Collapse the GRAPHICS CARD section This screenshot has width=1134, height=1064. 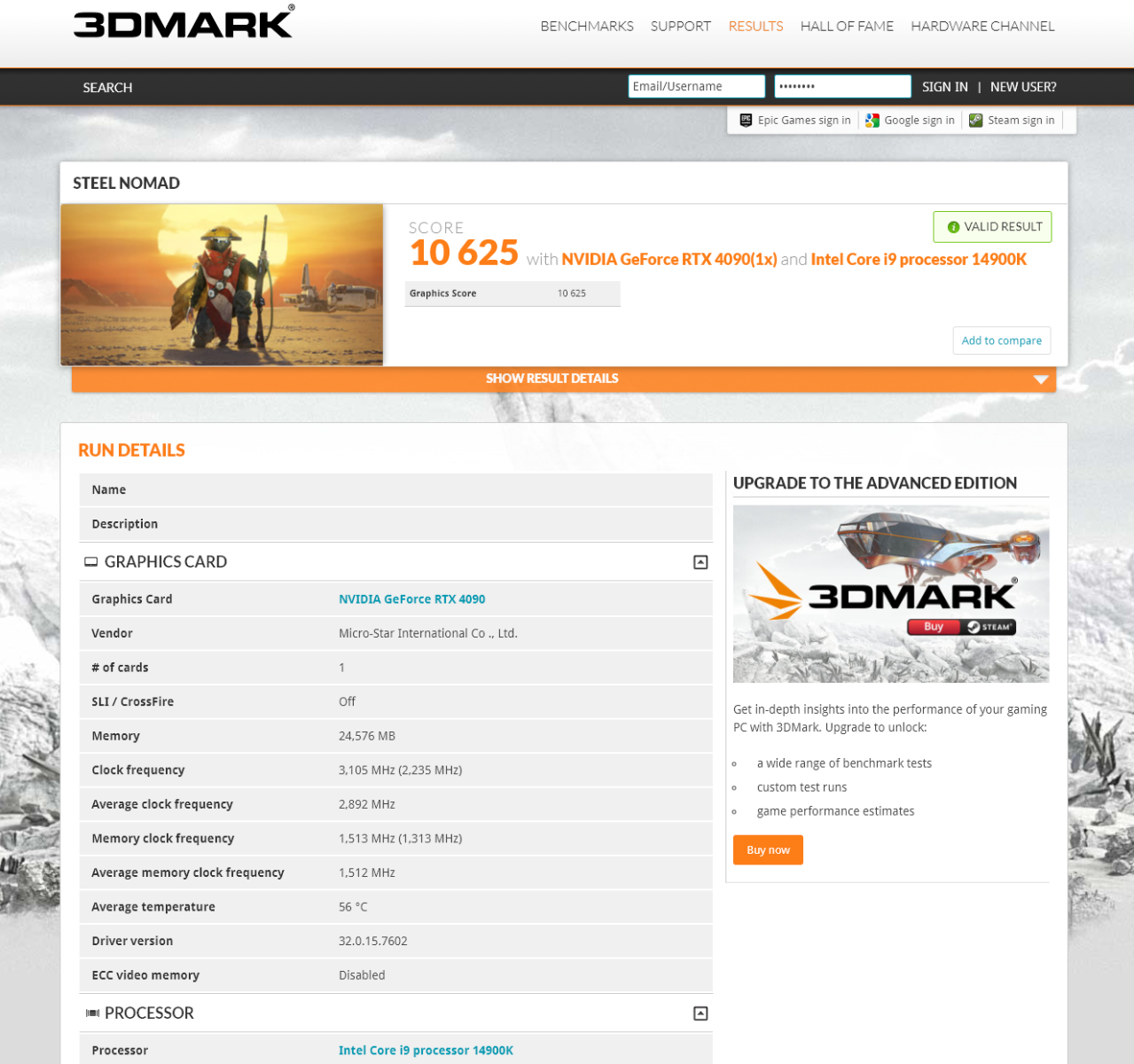coord(700,562)
